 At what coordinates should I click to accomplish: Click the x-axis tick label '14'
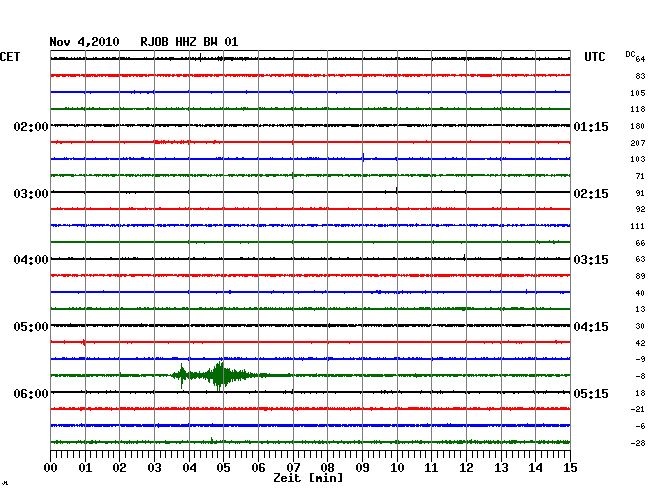(535, 468)
